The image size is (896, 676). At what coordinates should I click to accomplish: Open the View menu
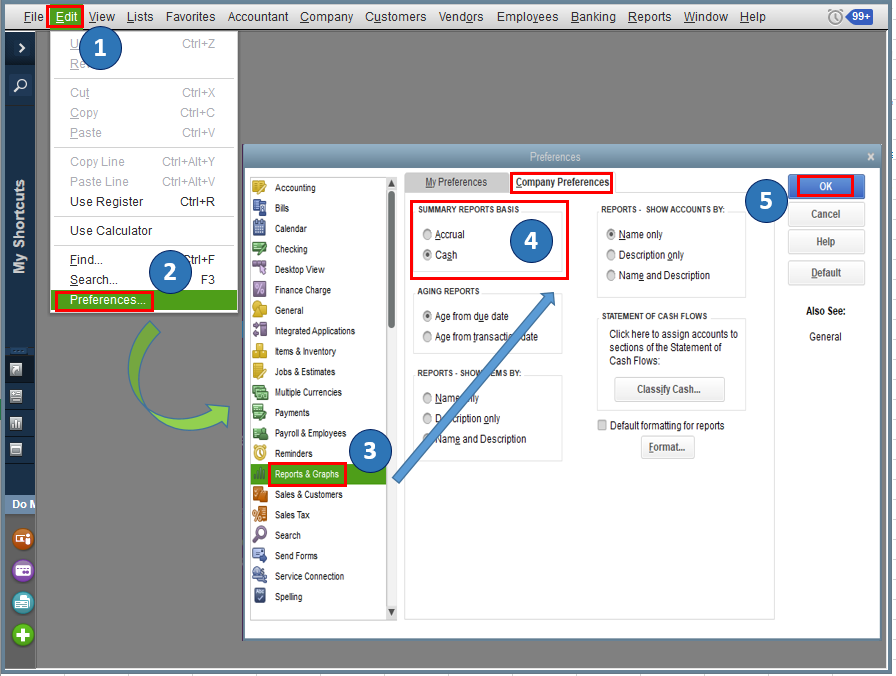point(102,17)
